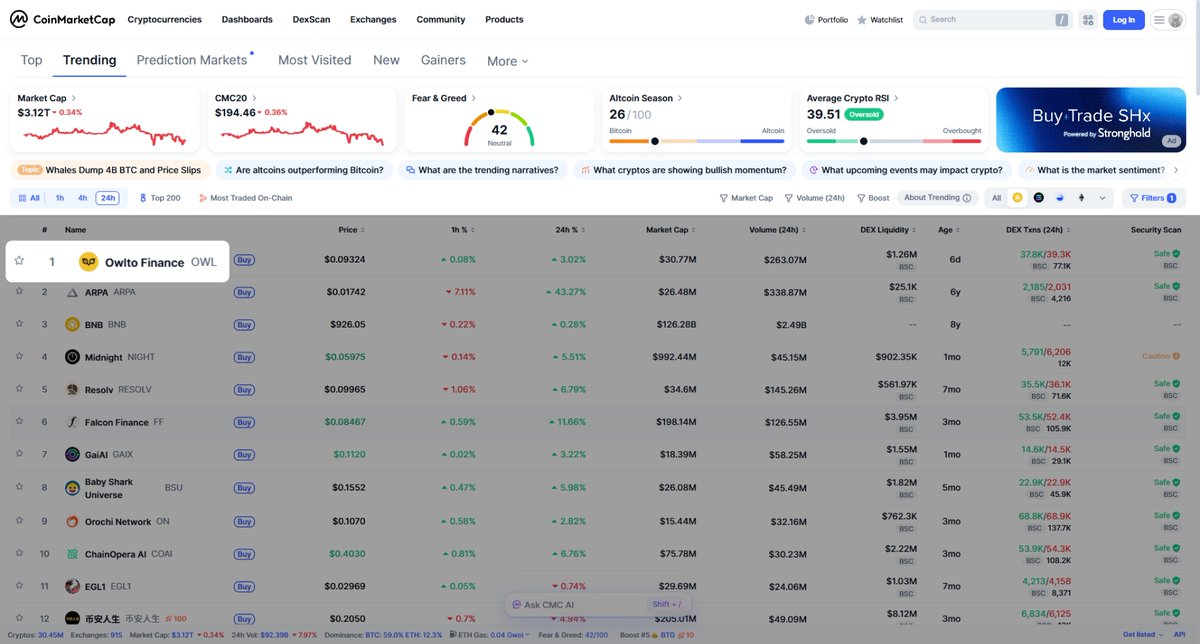1200x644 pixels.
Task: Open the Cryptocurrencies menu
Action: 165,20
